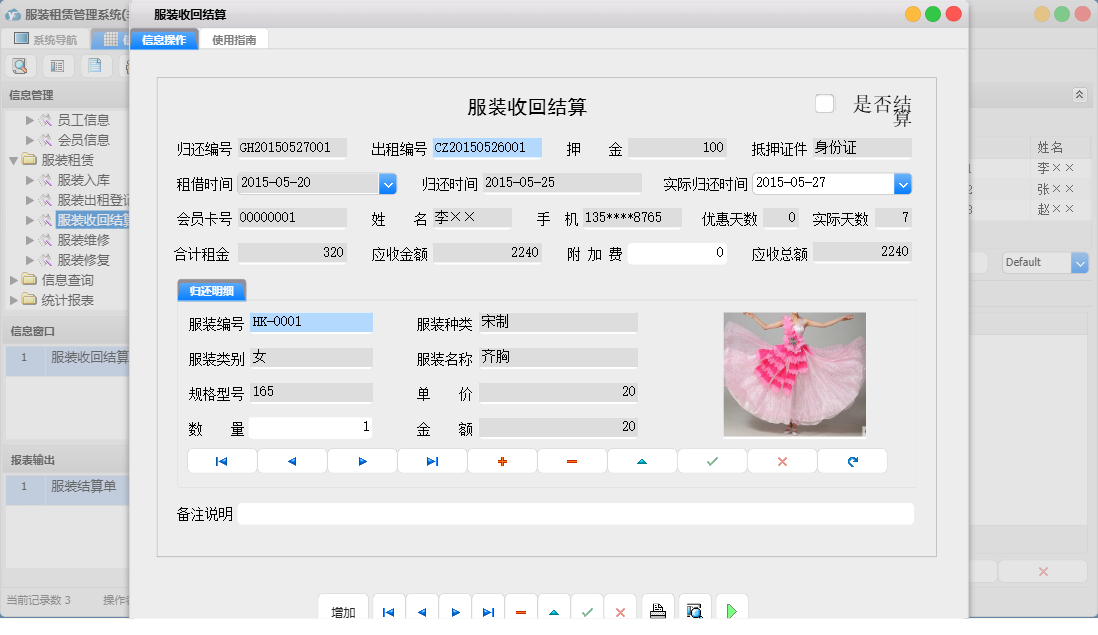Enable the 是否结算 checkbox
The image size is (1098, 635).
825,102
